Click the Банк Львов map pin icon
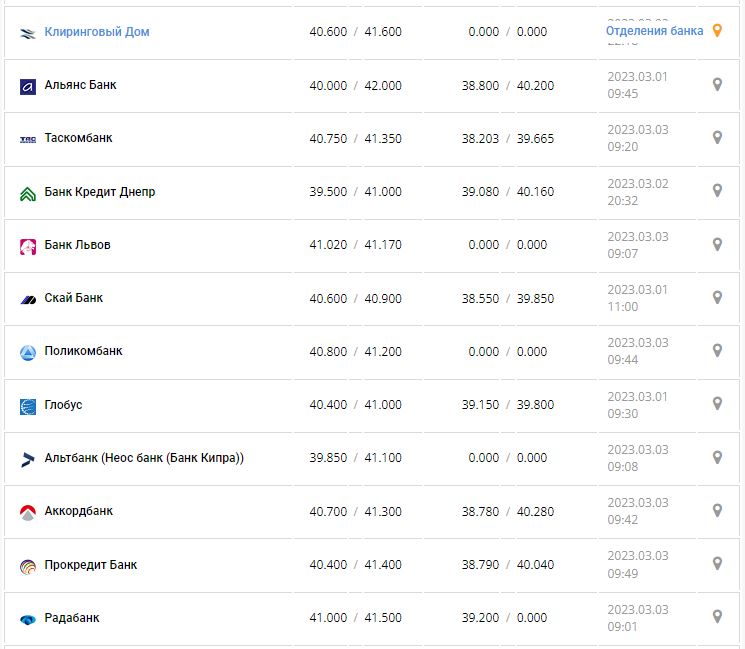Image resolution: width=745 pixels, height=649 pixels. click(716, 244)
